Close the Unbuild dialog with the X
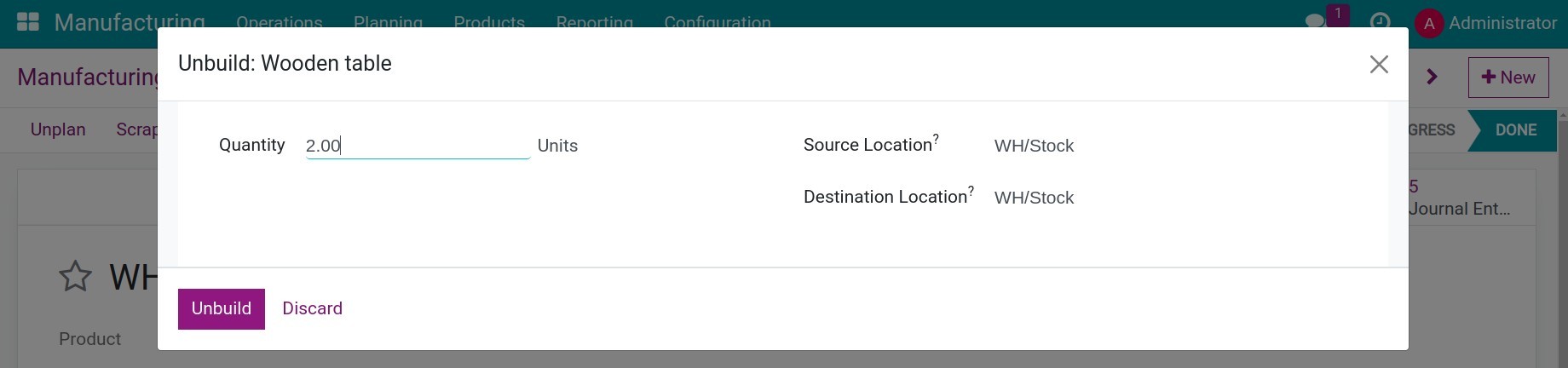This screenshot has height=368, width=1568. click(x=1379, y=64)
